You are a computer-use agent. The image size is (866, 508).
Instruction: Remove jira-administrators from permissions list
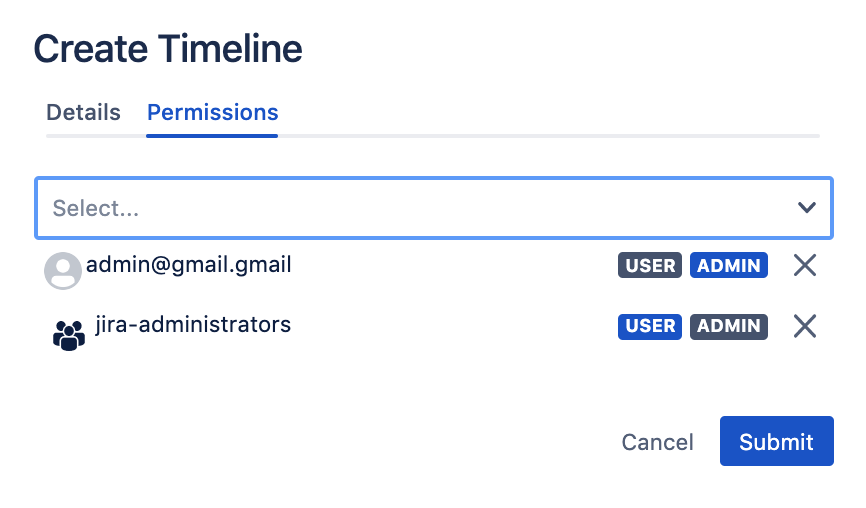805,326
